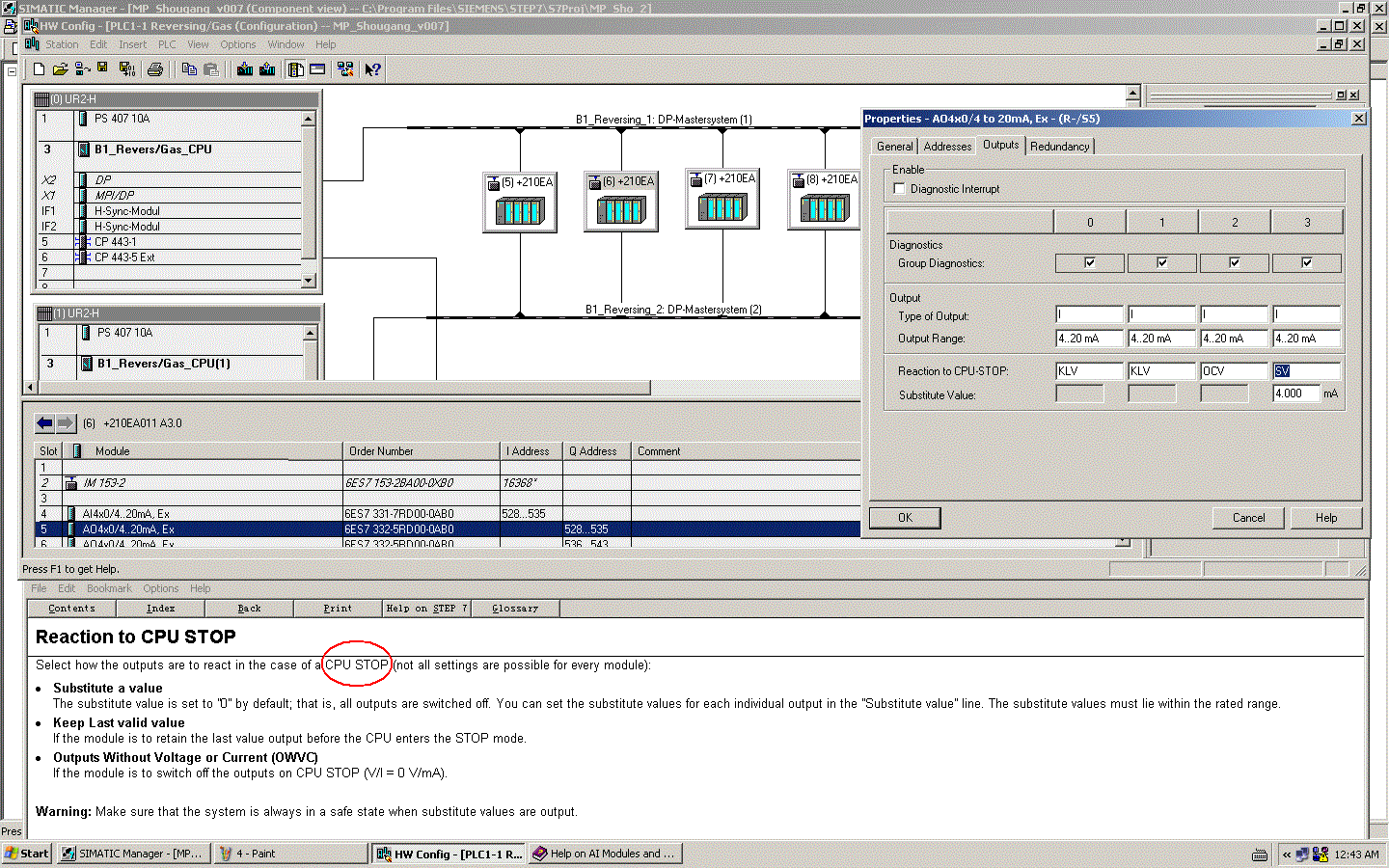The height and width of the screenshot is (868, 1389).
Task: Select the (8) +210EA DP slave icon
Action: 824,200
